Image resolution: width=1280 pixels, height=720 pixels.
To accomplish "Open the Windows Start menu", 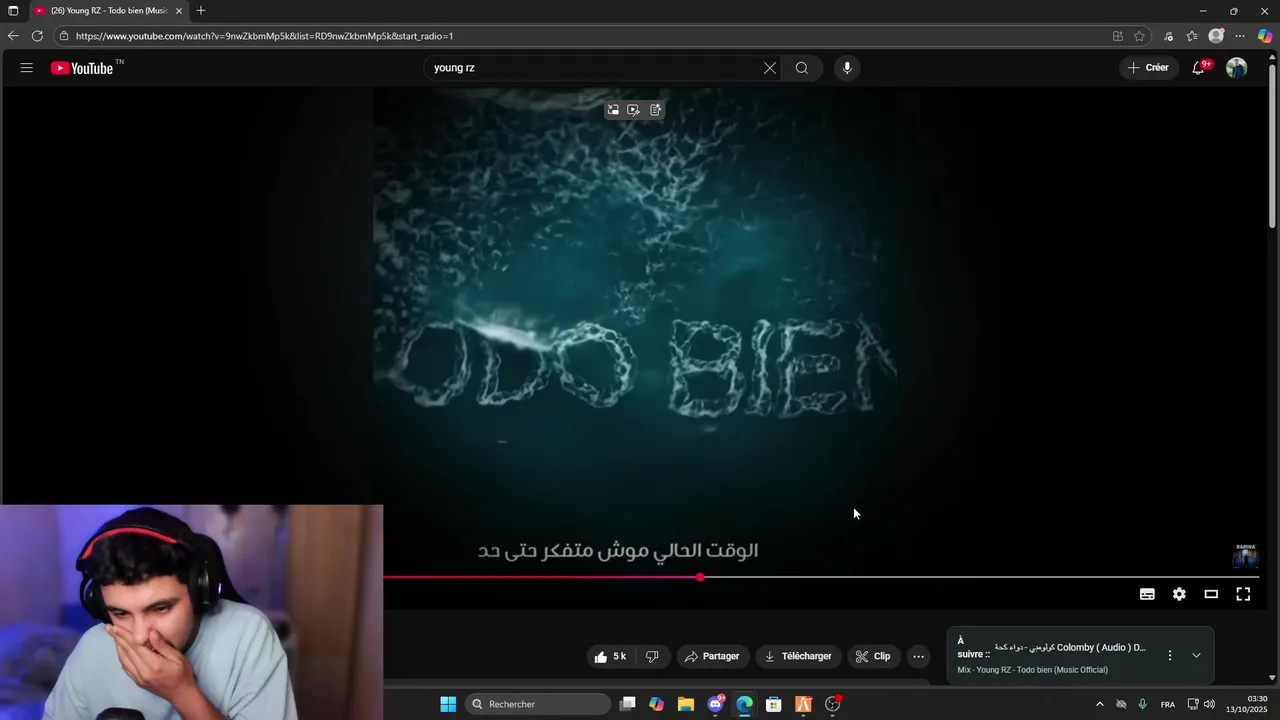I will click(x=448, y=704).
